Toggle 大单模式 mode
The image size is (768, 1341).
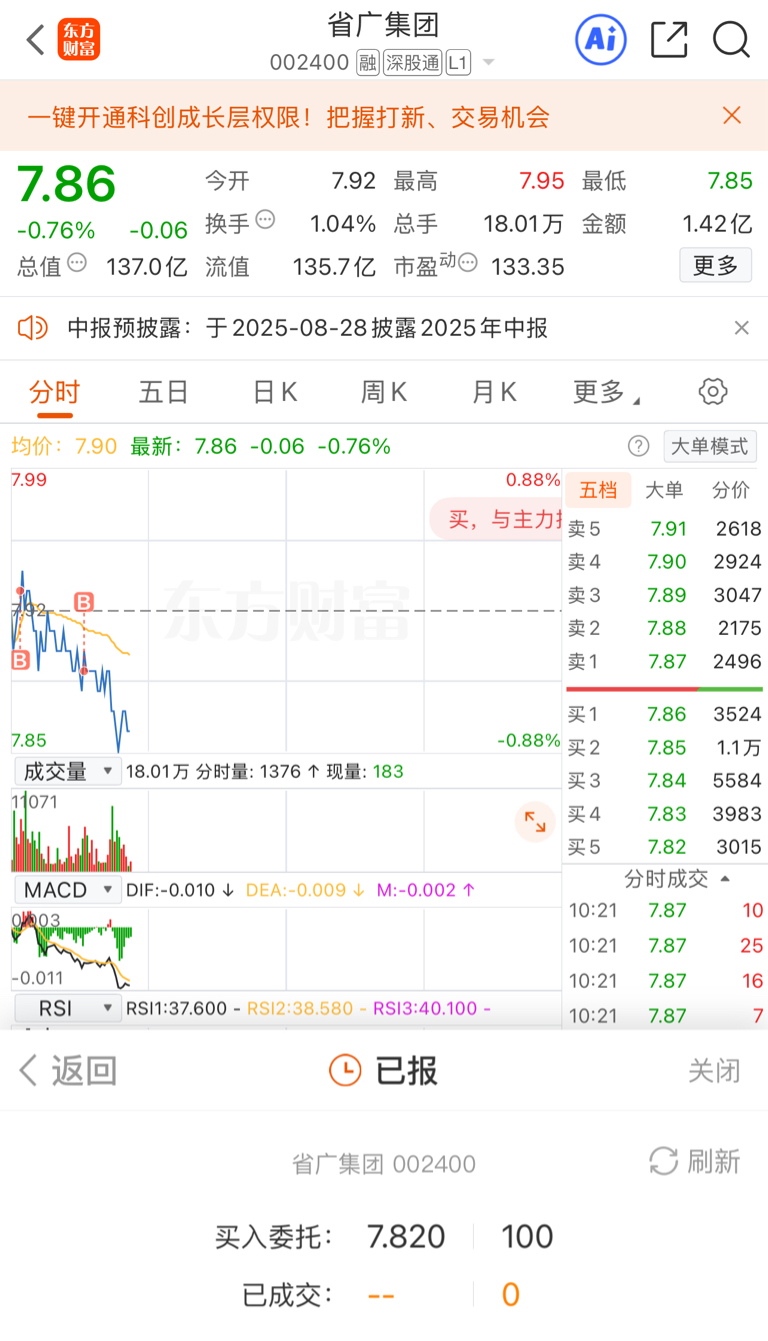710,446
